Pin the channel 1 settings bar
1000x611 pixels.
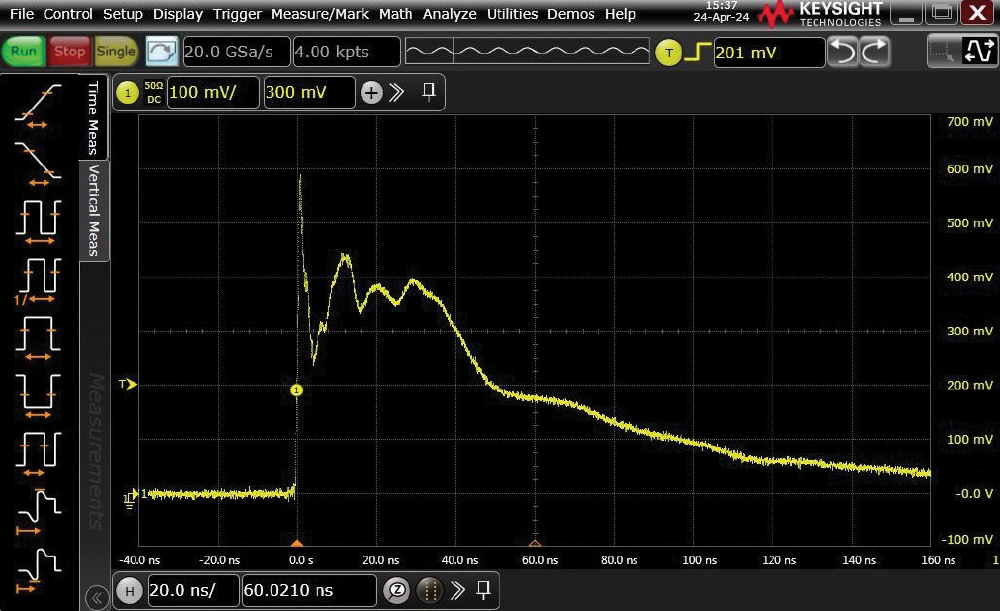[429, 92]
